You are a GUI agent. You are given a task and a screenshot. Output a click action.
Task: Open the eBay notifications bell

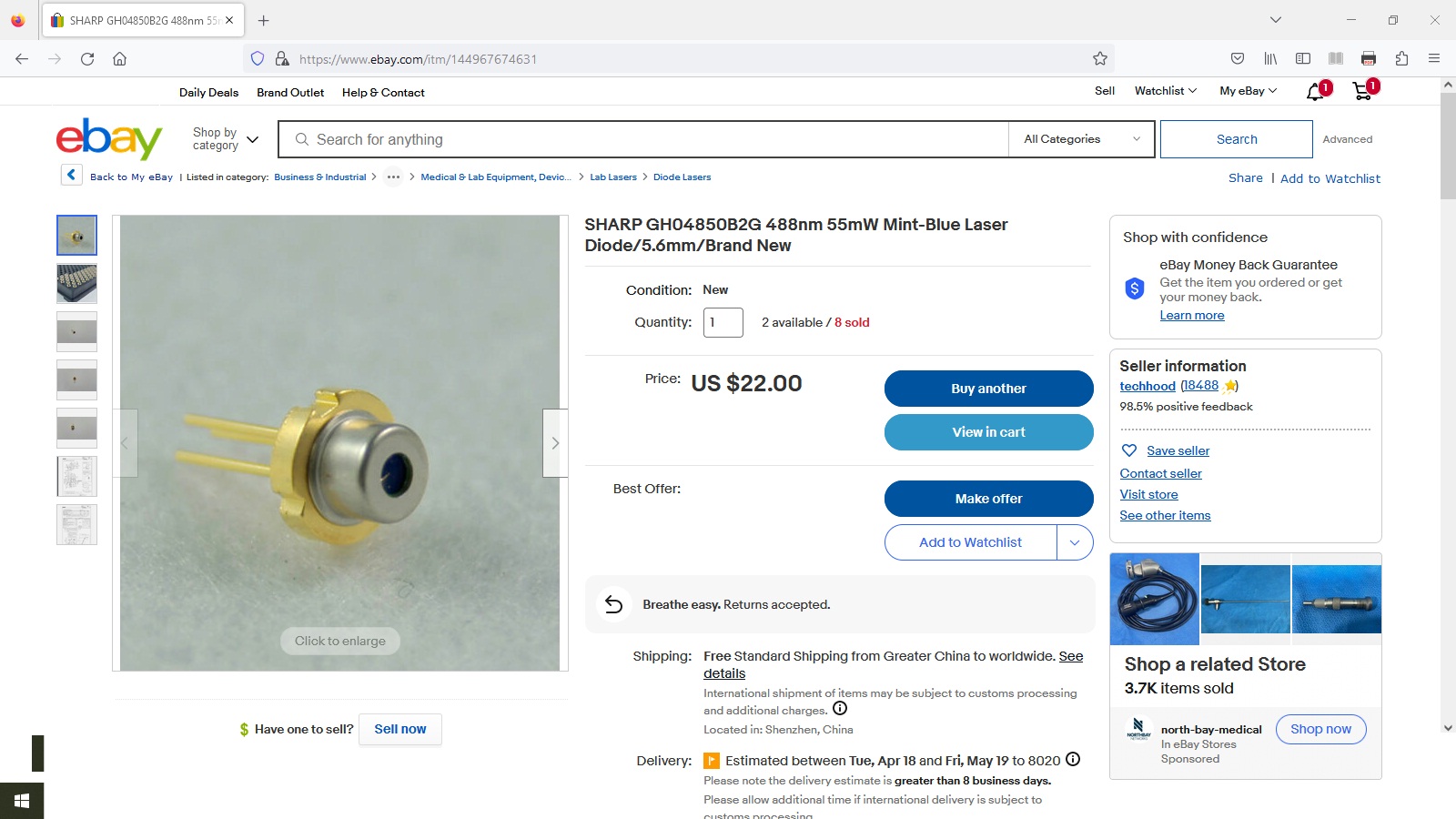point(1315,92)
